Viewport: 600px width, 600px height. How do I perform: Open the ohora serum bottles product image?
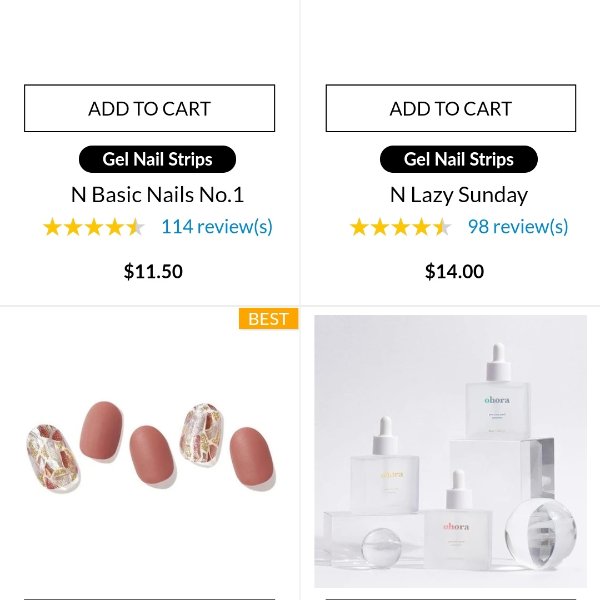[x=450, y=451]
